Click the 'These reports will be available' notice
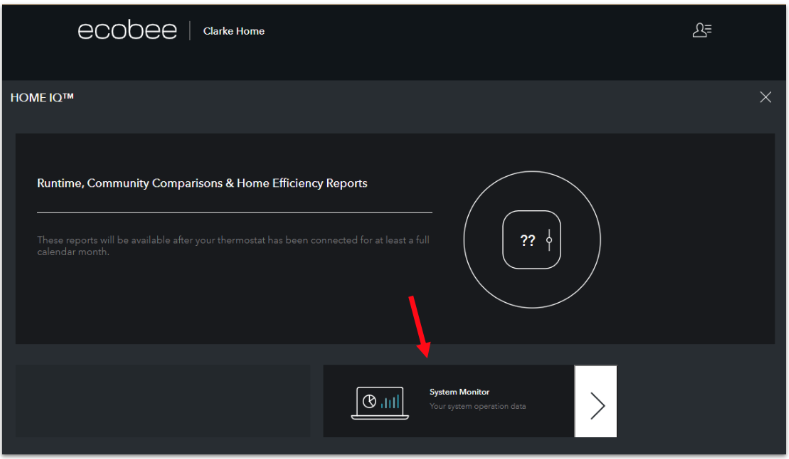The height and width of the screenshot is (459, 789). 233,246
